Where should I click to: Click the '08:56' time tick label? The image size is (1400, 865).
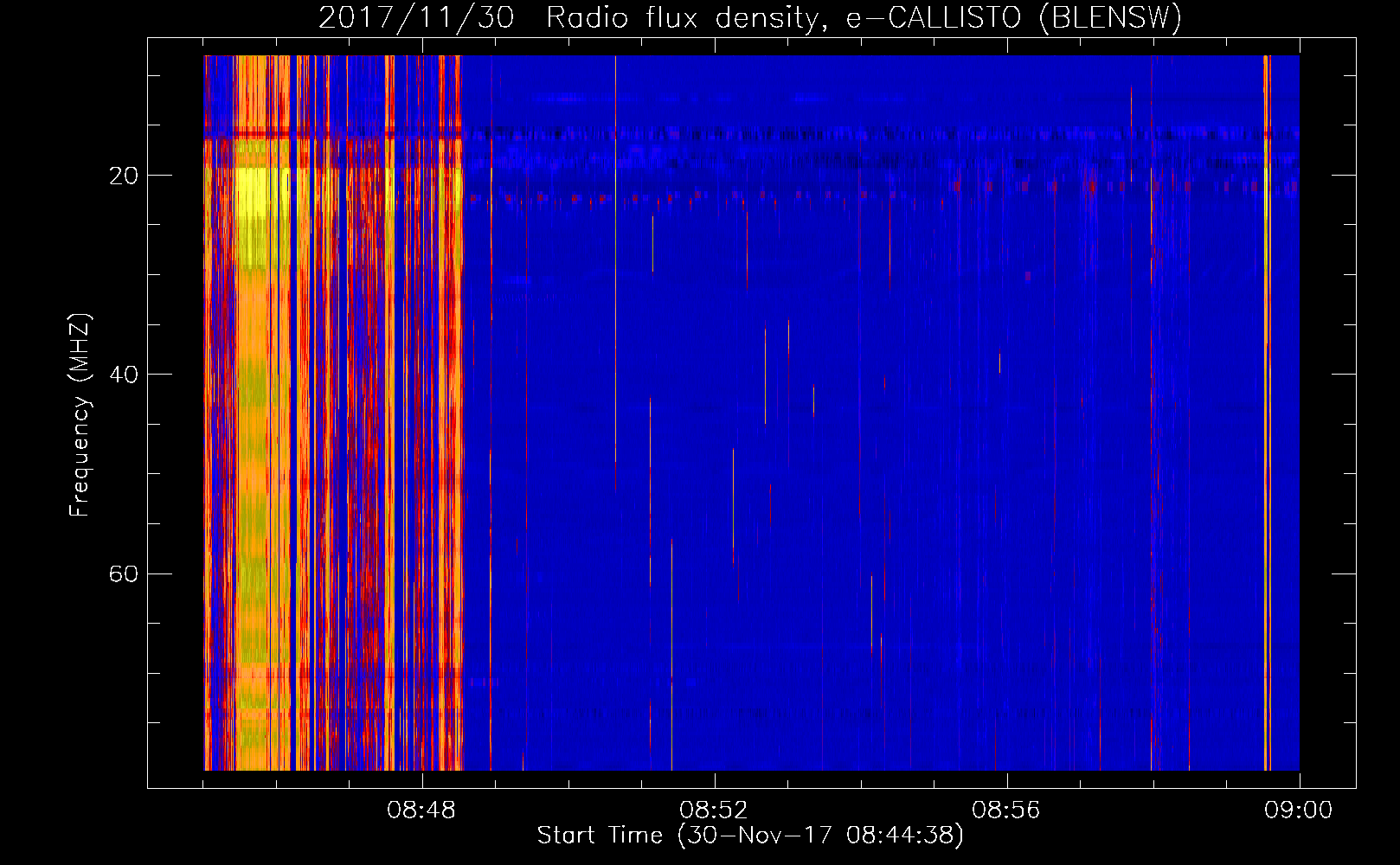(x=1006, y=811)
